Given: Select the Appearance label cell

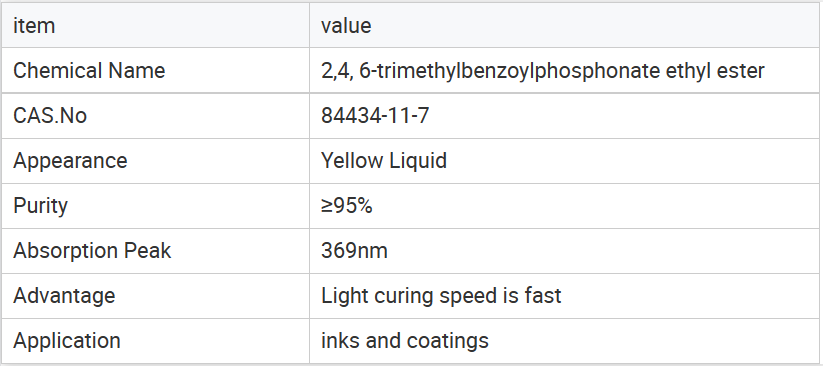Looking at the screenshot, I should [155, 161].
